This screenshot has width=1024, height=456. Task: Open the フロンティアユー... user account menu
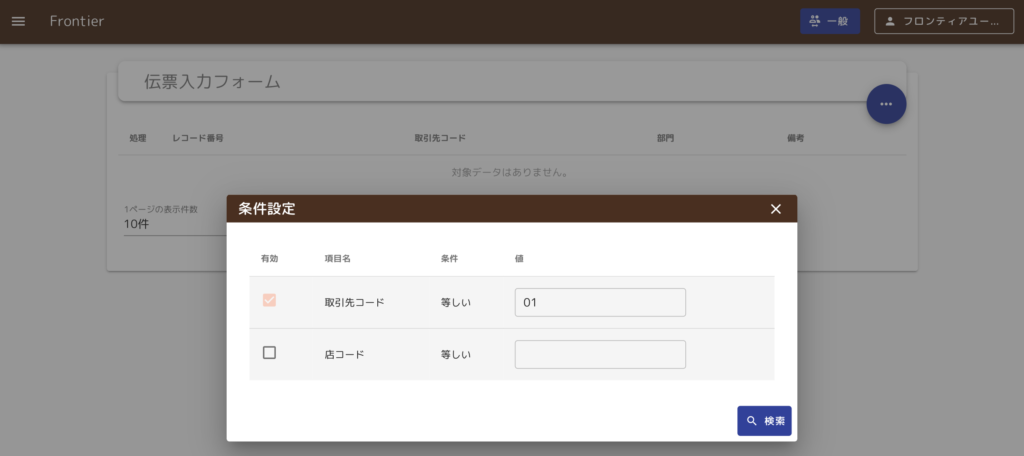coord(943,21)
